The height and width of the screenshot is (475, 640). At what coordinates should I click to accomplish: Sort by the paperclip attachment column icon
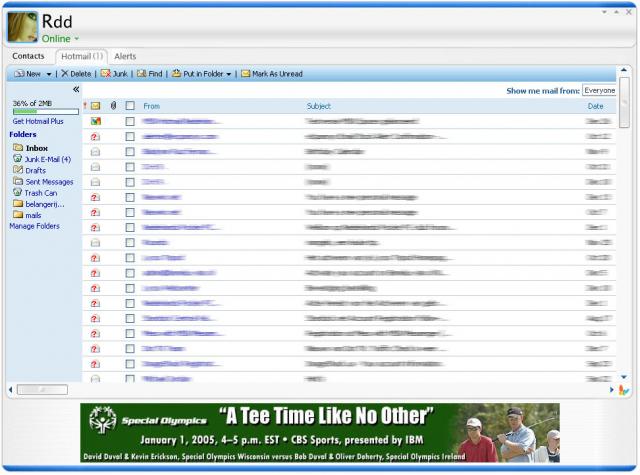pyautogui.click(x=113, y=106)
